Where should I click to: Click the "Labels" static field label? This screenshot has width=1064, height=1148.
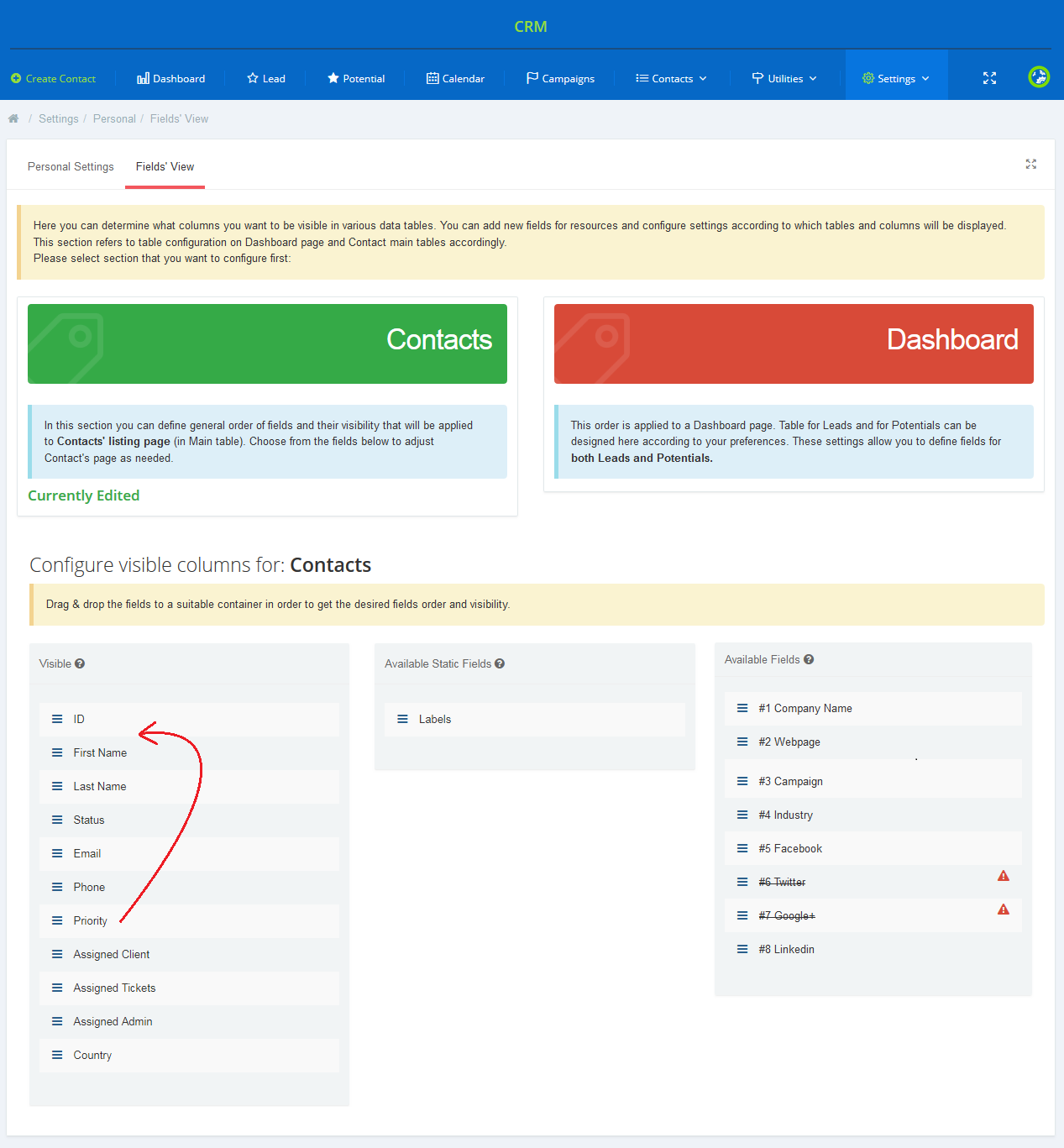point(435,719)
